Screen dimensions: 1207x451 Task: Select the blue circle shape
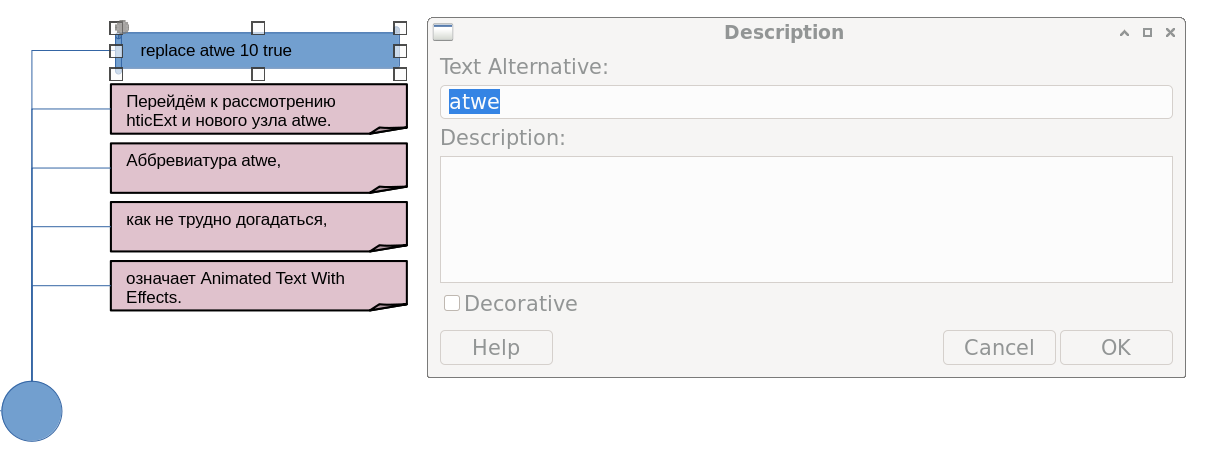(x=32, y=411)
